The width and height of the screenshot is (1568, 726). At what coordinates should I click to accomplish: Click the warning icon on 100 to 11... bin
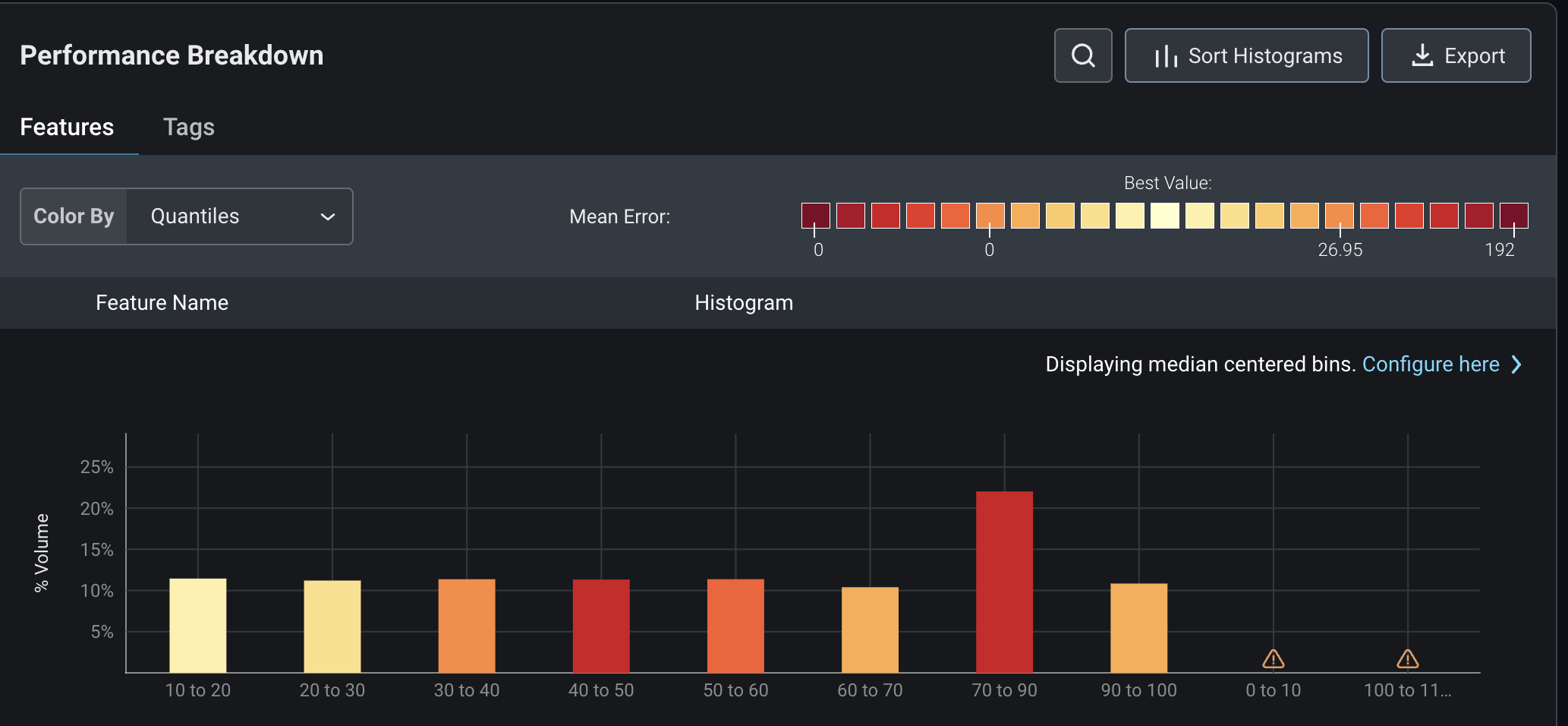(1408, 659)
